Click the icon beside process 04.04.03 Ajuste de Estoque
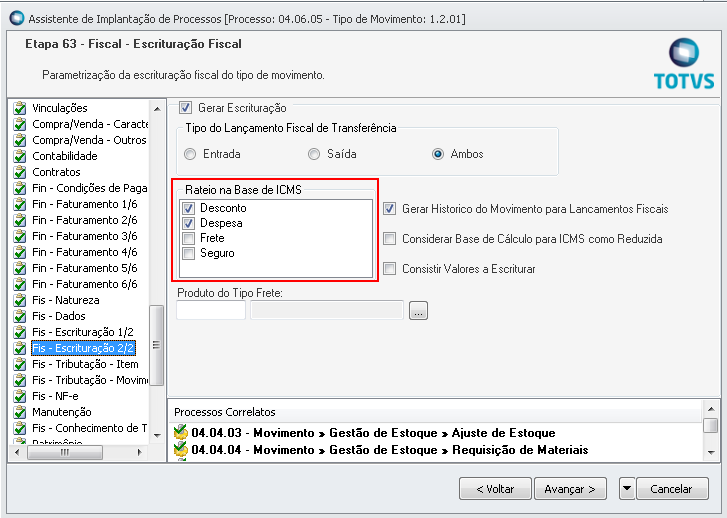727x518 pixels. (180, 433)
